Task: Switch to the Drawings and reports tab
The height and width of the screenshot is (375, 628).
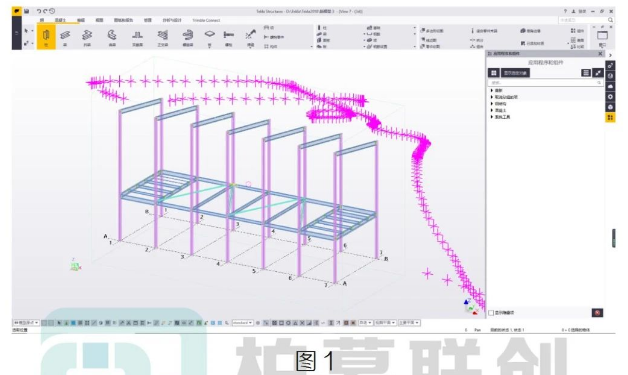Action: (x=123, y=20)
